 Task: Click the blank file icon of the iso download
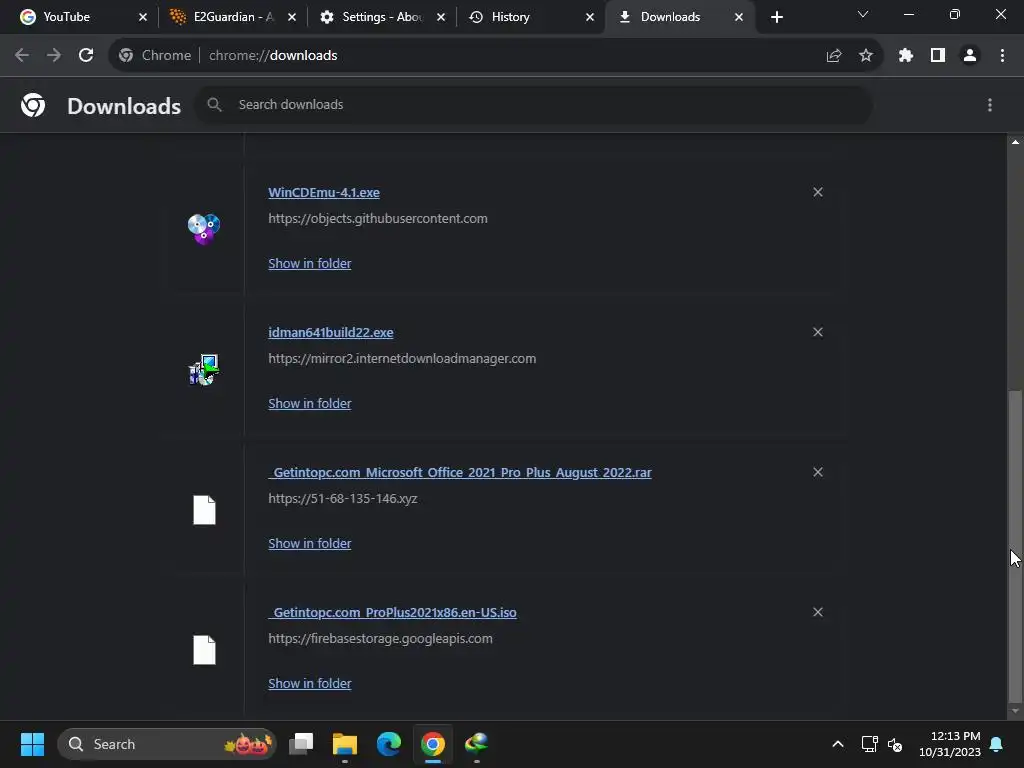(x=204, y=650)
